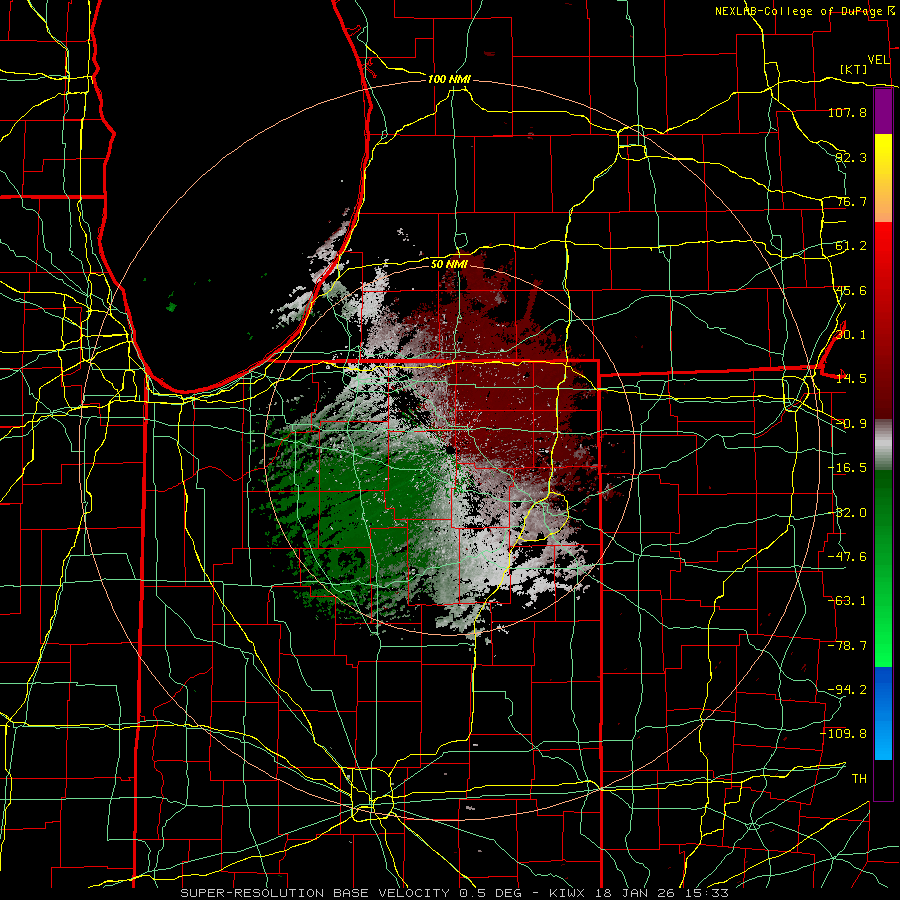The width and height of the screenshot is (900, 900).
Task: Select the -63.1 scale value
Action: click(x=847, y=601)
